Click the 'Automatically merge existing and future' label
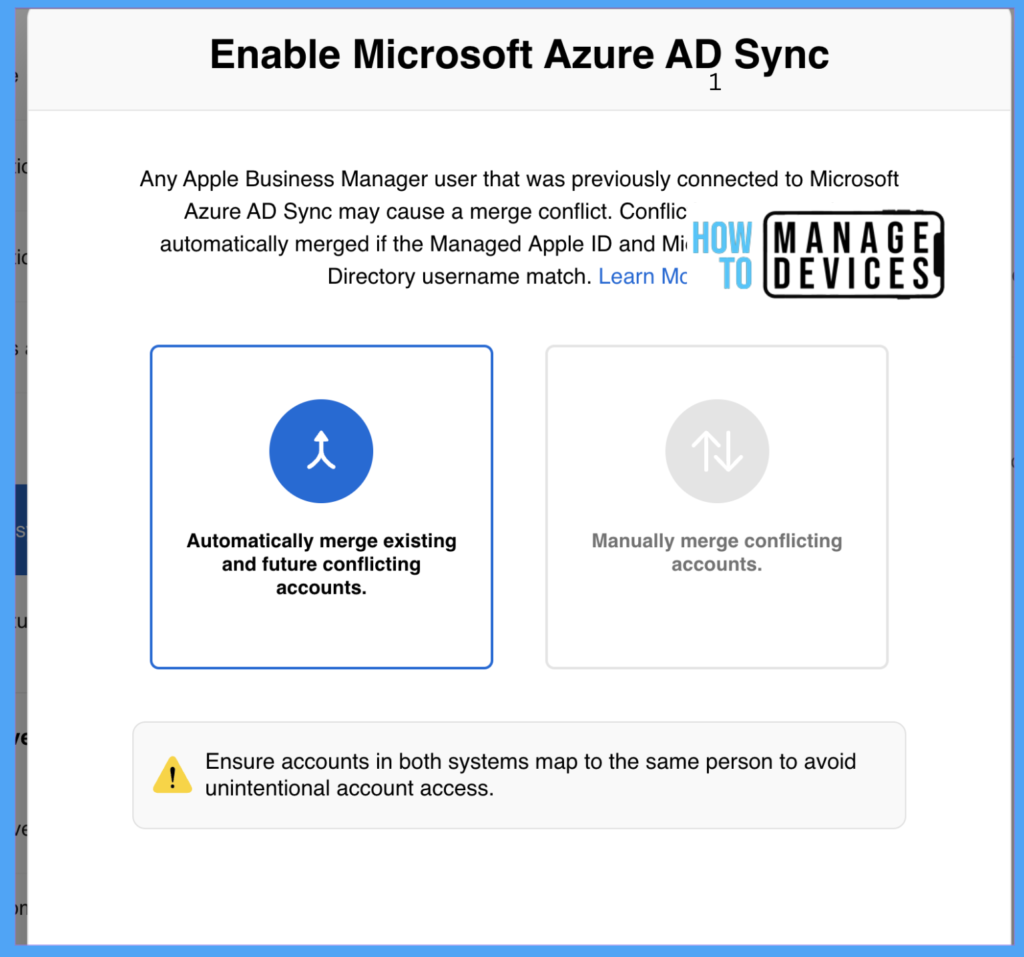1024x957 pixels. (321, 564)
